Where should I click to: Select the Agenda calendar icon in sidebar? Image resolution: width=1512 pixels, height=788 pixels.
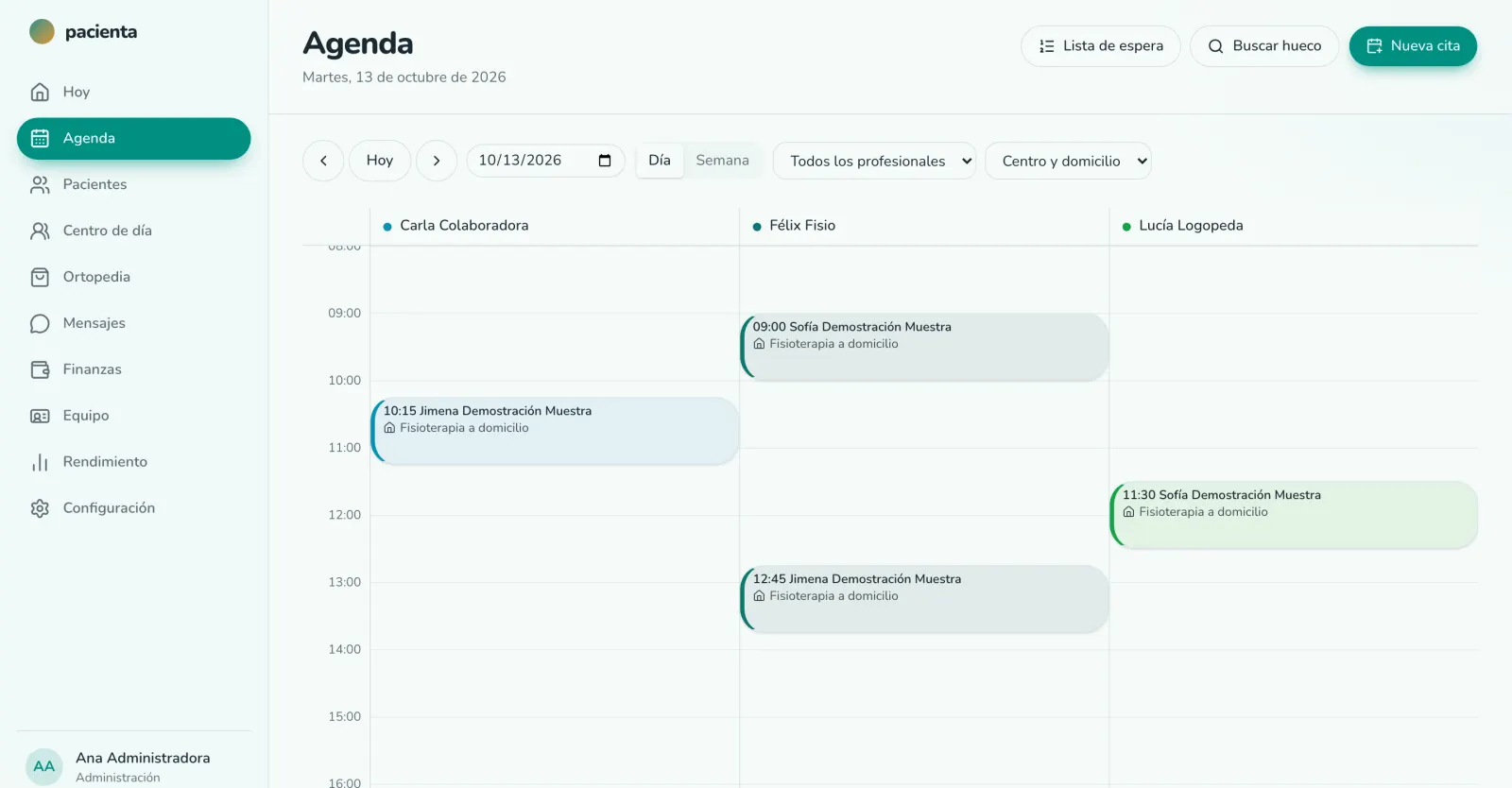[x=40, y=138]
